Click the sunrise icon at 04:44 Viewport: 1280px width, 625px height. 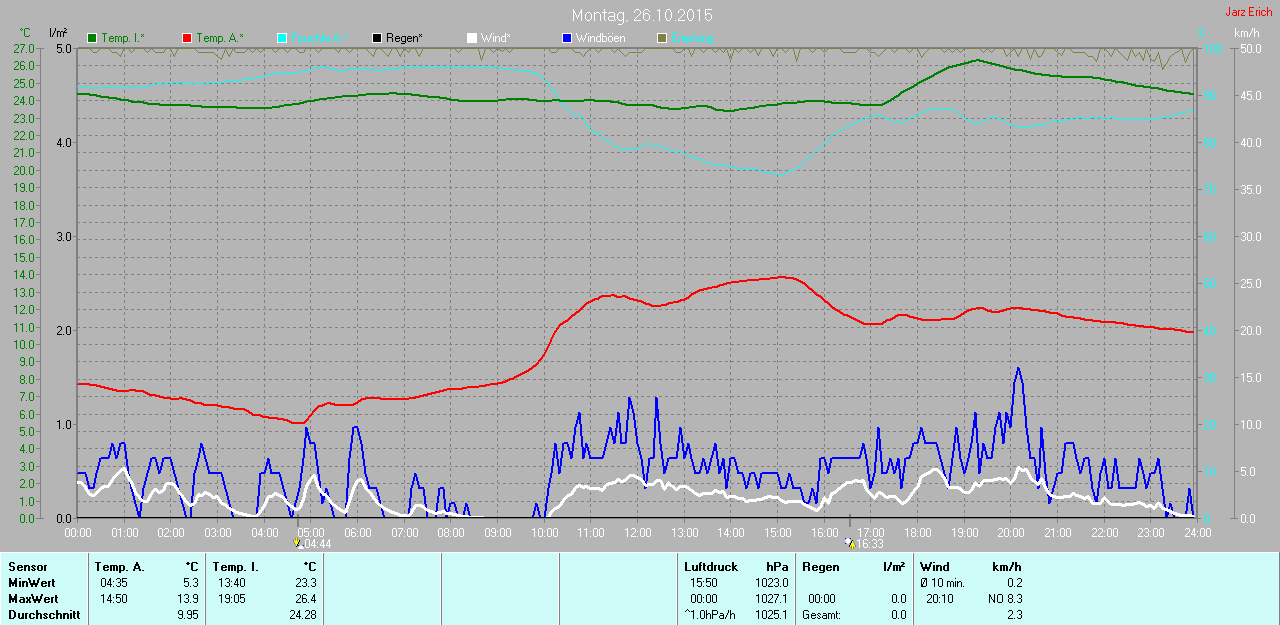297,544
